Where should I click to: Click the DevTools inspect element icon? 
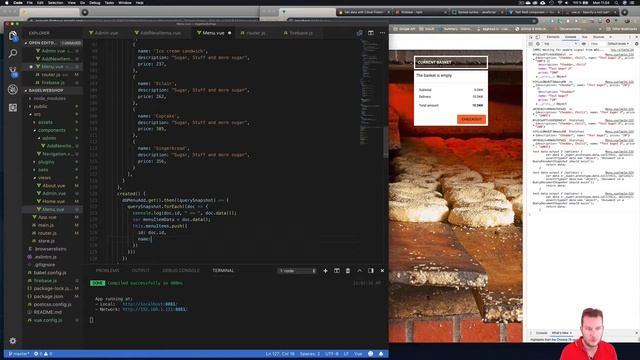tap(531, 37)
